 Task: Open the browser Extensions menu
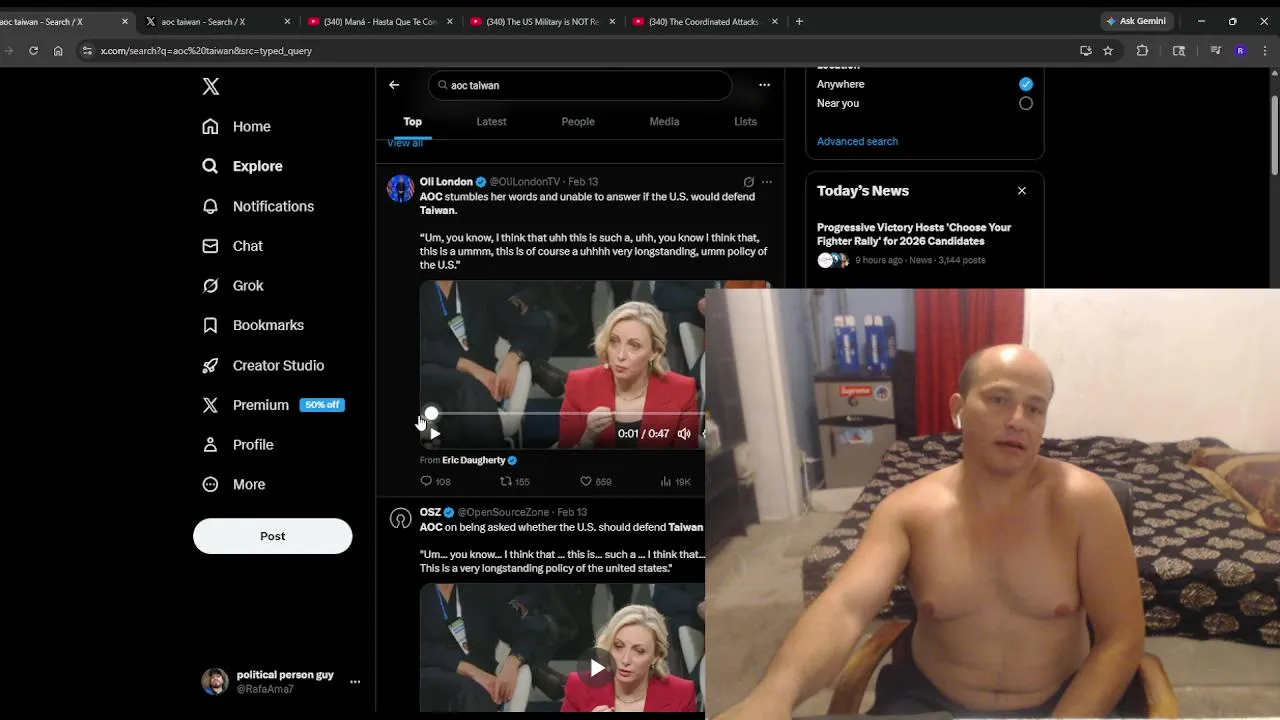tap(1142, 51)
